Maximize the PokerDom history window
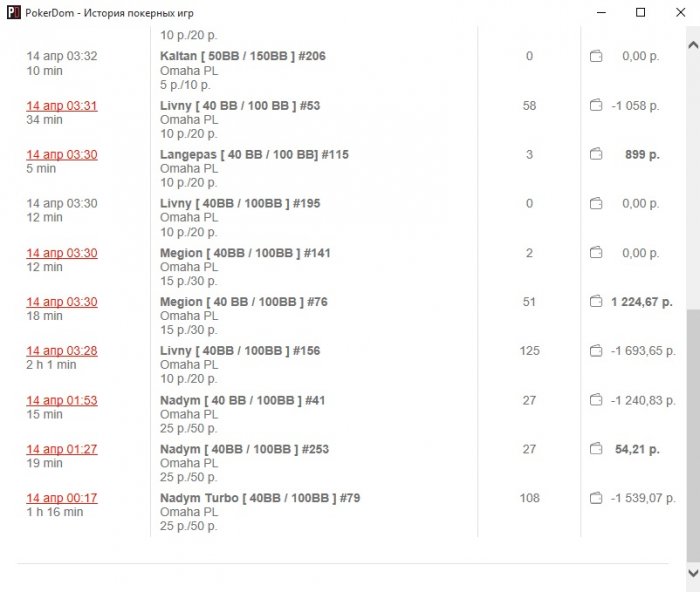 click(640, 13)
